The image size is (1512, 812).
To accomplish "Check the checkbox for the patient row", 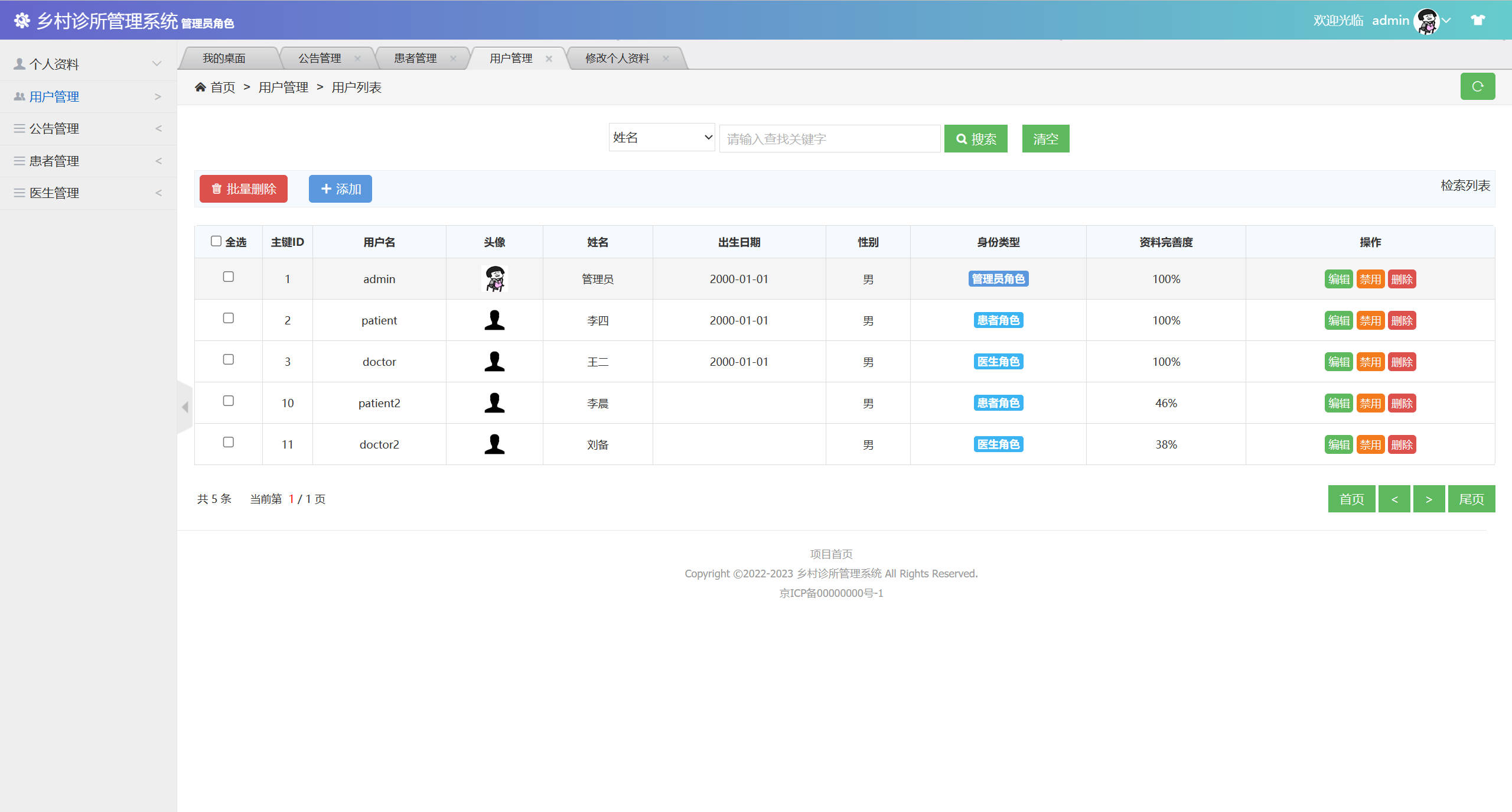I will (229, 318).
